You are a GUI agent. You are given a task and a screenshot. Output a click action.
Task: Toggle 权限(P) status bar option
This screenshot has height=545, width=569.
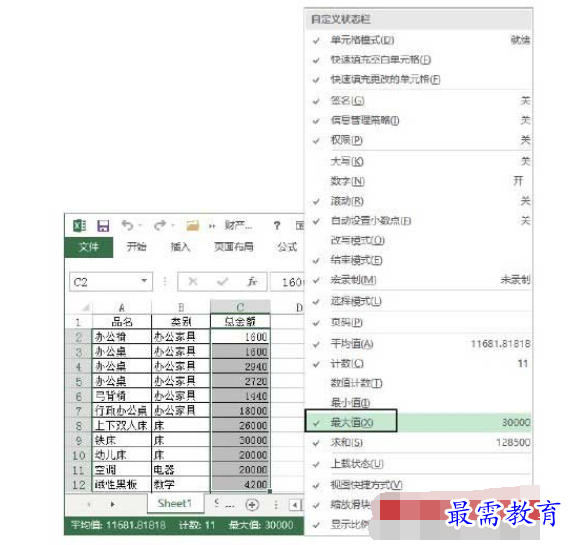click(x=418, y=140)
